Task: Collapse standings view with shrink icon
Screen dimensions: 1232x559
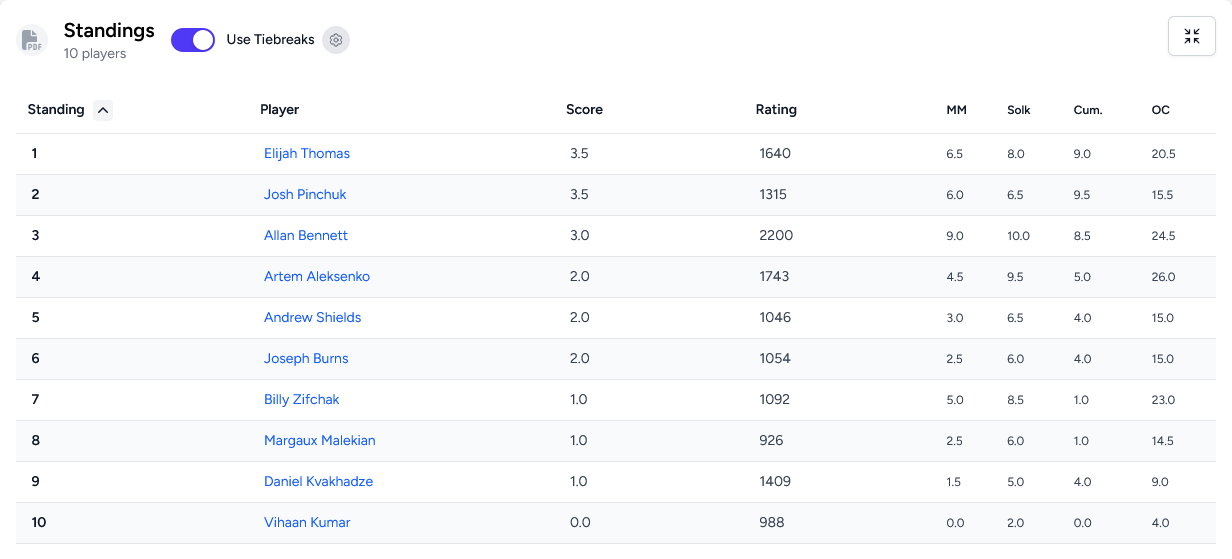Action: (x=1191, y=36)
